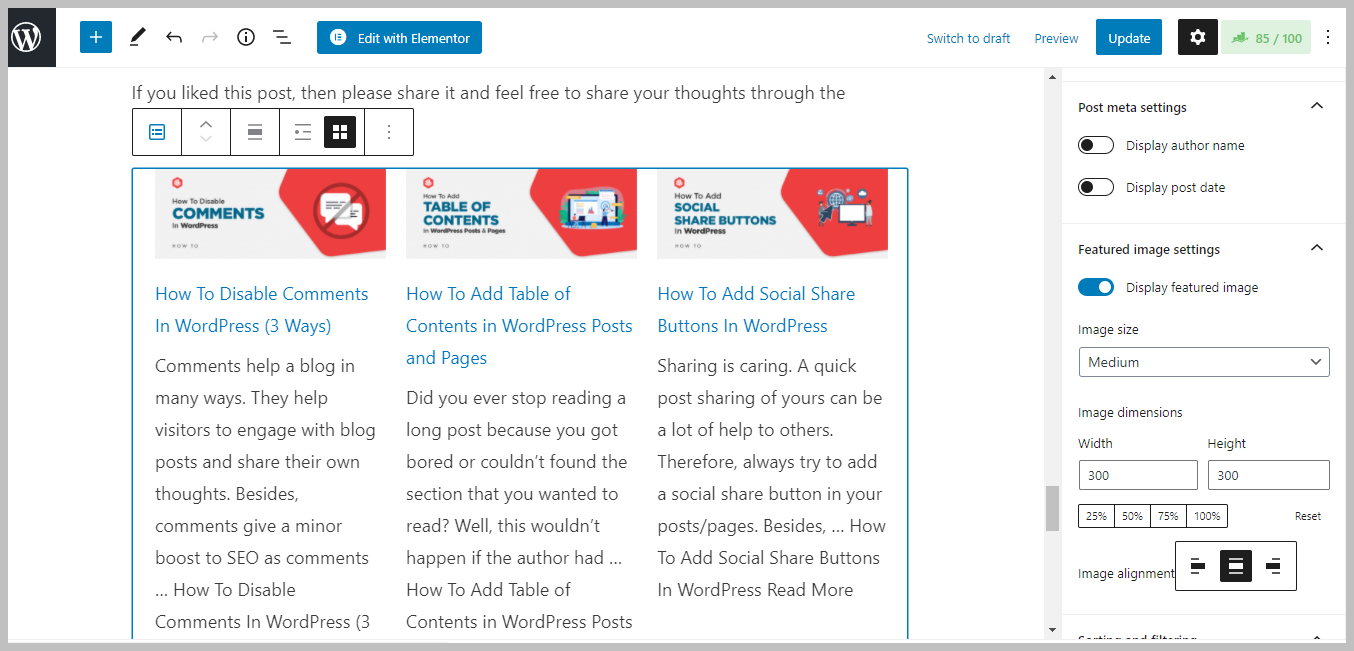
Task: Align featured image right
Action: [x=1273, y=566]
